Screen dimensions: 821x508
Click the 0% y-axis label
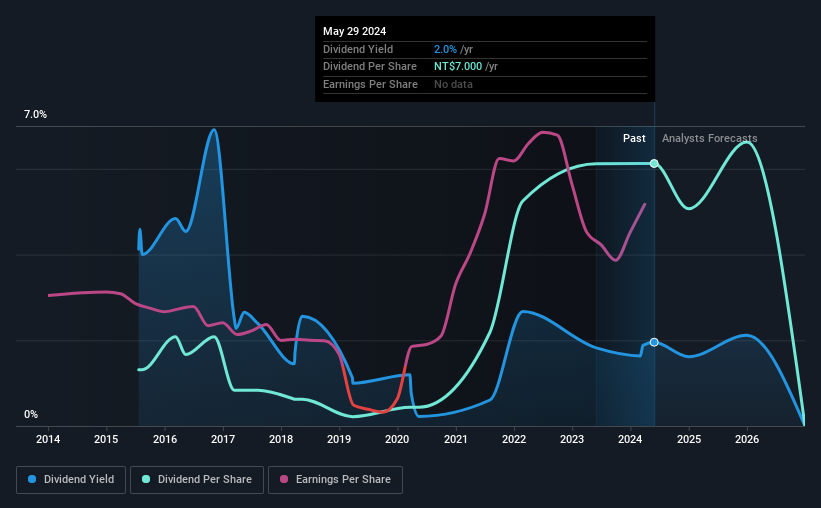pos(31,414)
